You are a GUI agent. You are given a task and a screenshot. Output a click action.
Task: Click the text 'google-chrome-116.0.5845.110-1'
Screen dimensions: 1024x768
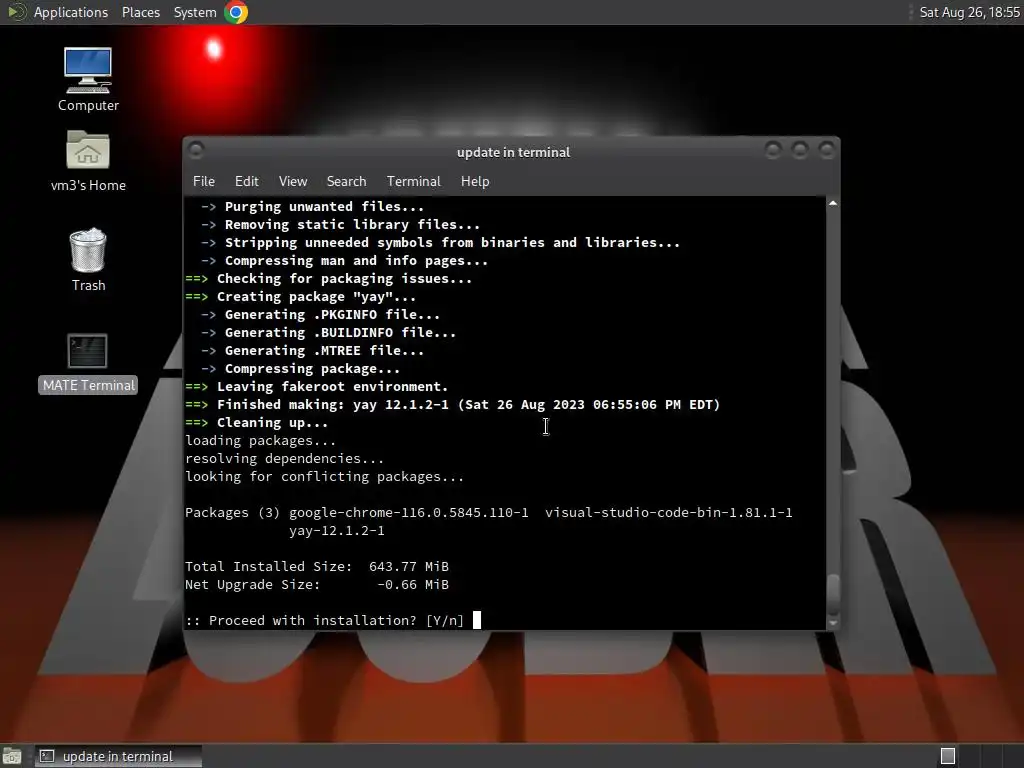409,513
